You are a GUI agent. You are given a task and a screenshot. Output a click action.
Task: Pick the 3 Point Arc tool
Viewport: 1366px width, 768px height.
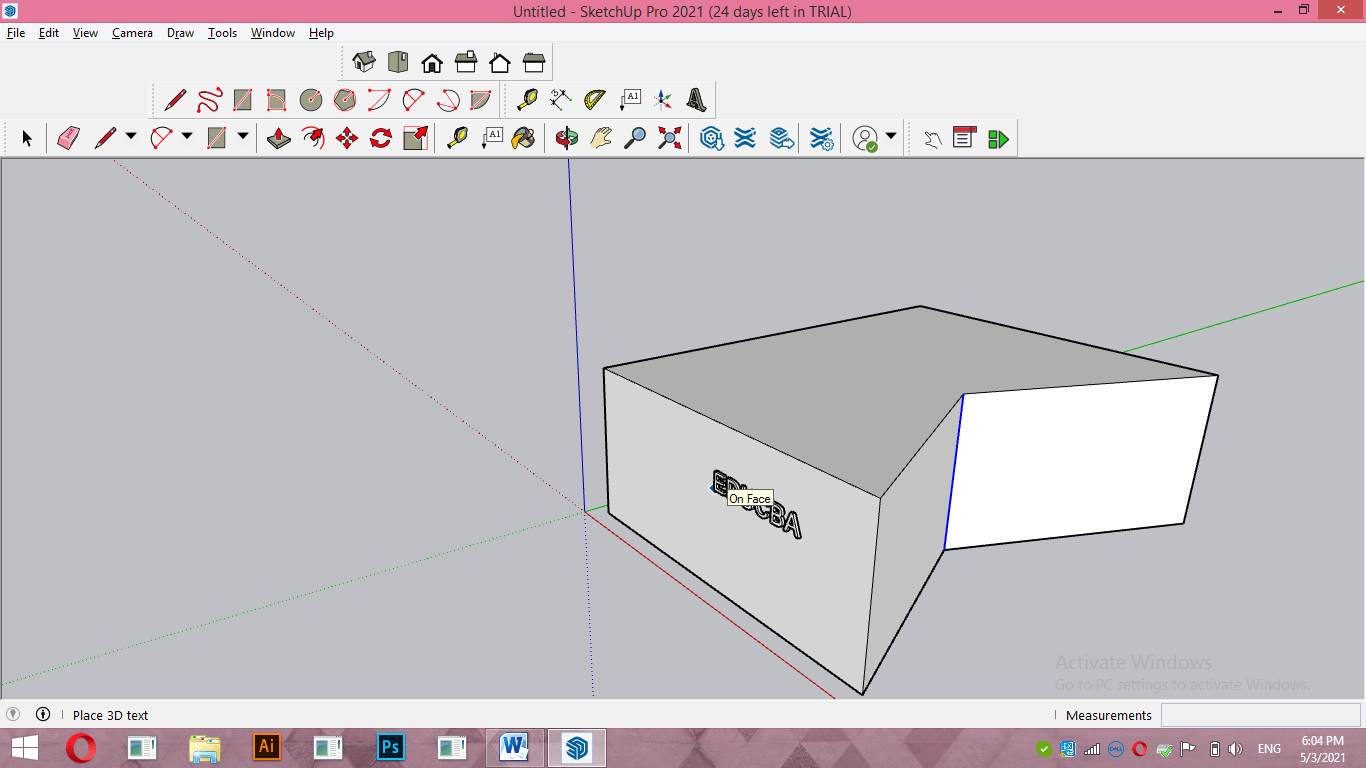[x=447, y=100]
